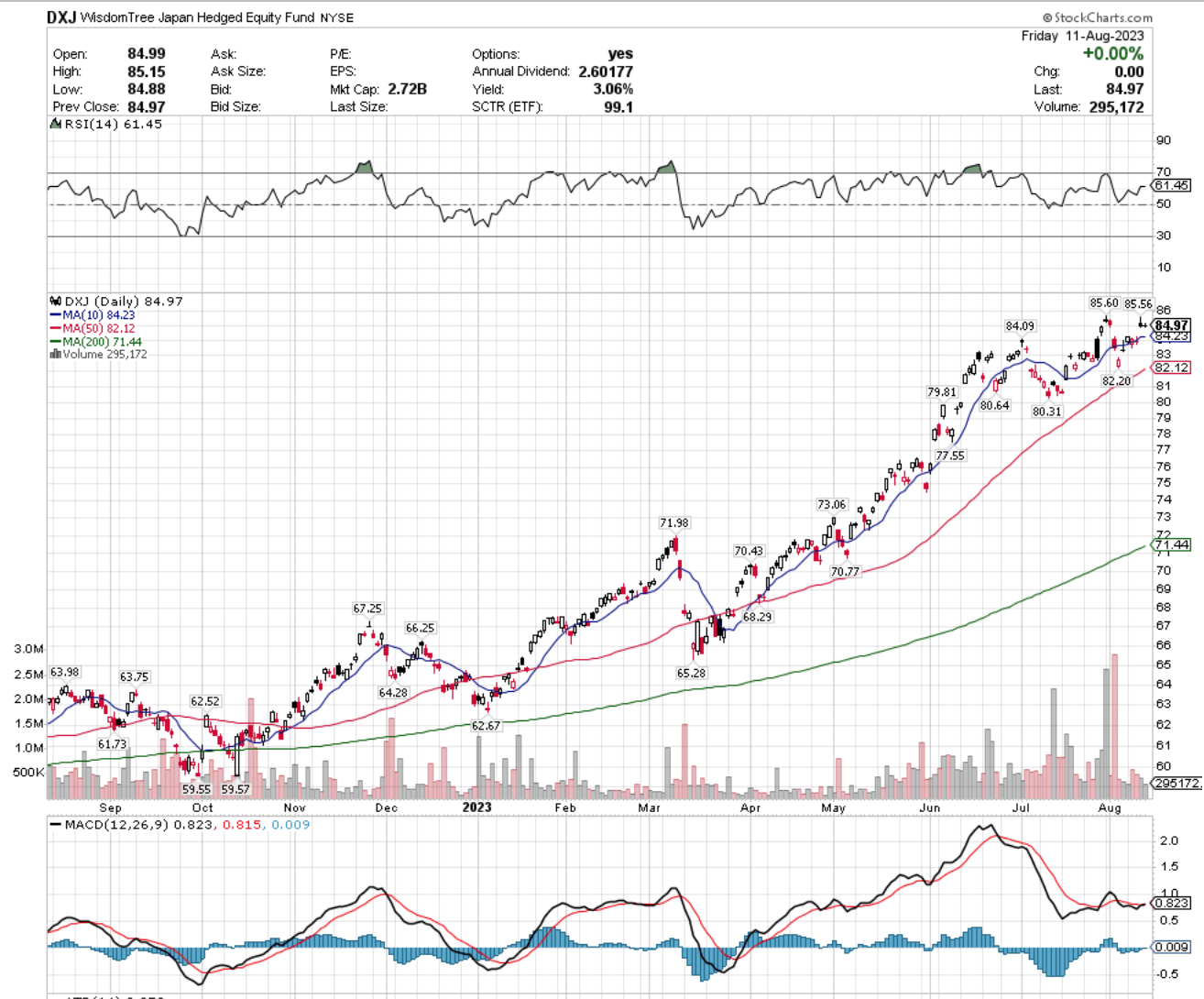Click the 85.56 price high label
Screen dimensions: 1204x999
1138,304
